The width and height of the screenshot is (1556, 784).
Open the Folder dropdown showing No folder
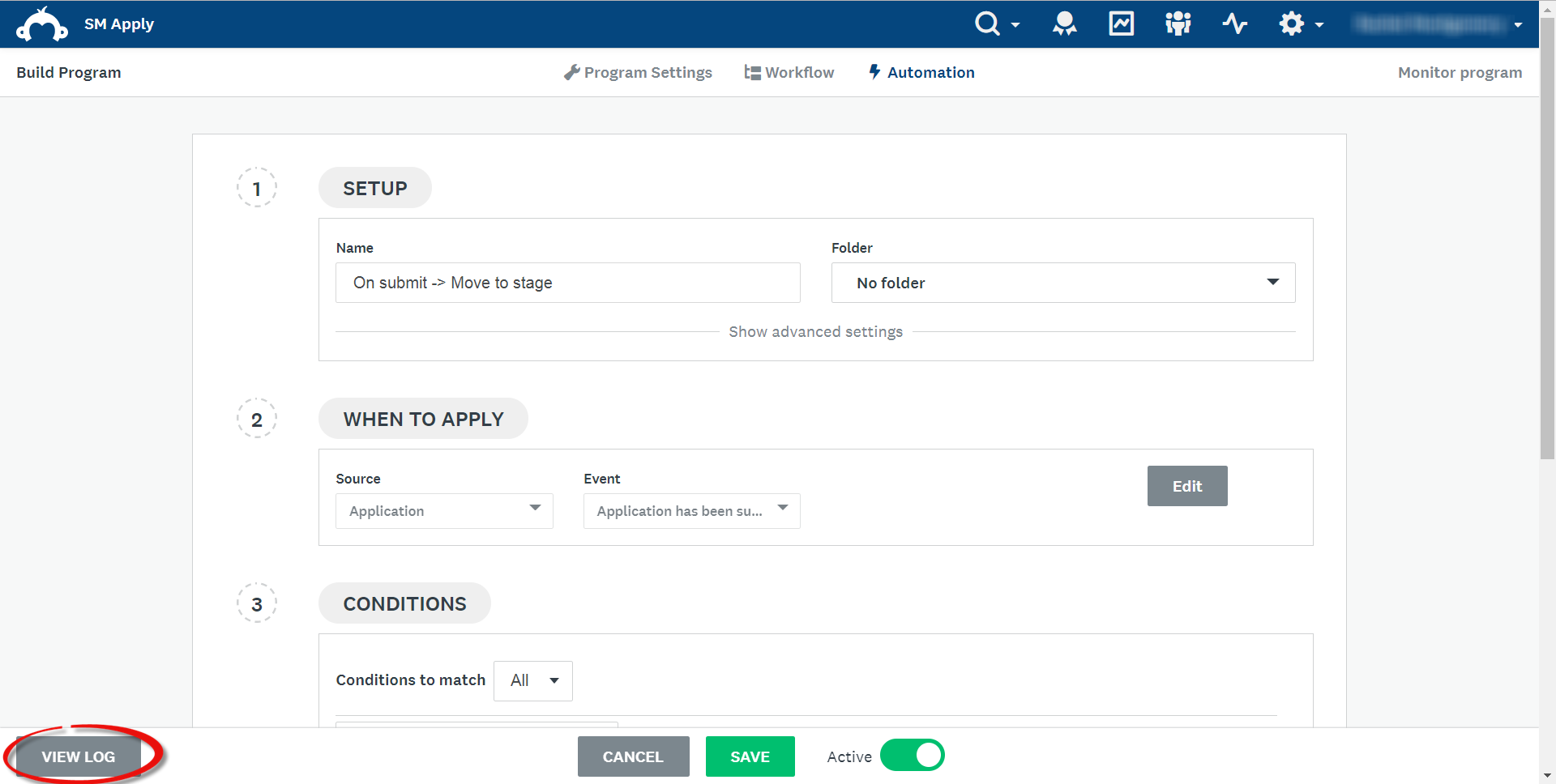click(x=1062, y=283)
